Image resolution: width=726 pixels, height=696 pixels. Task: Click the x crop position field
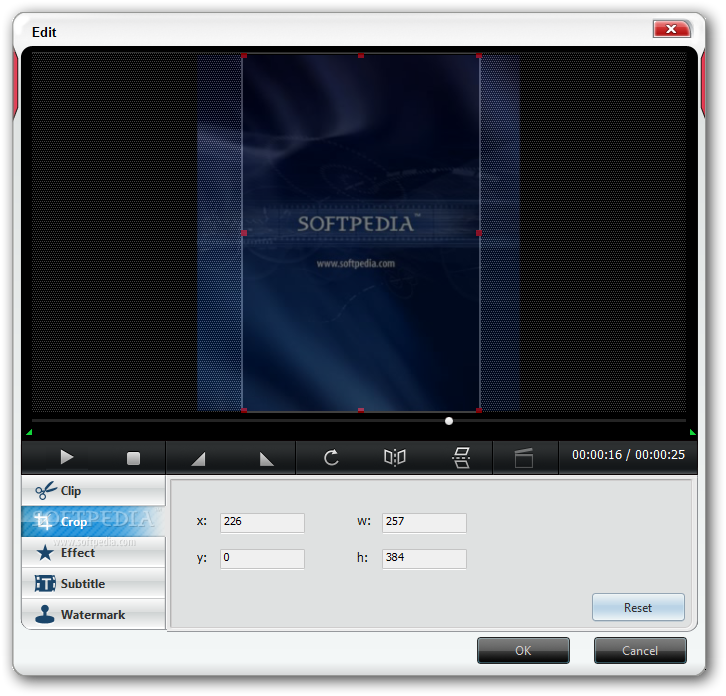(262, 522)
